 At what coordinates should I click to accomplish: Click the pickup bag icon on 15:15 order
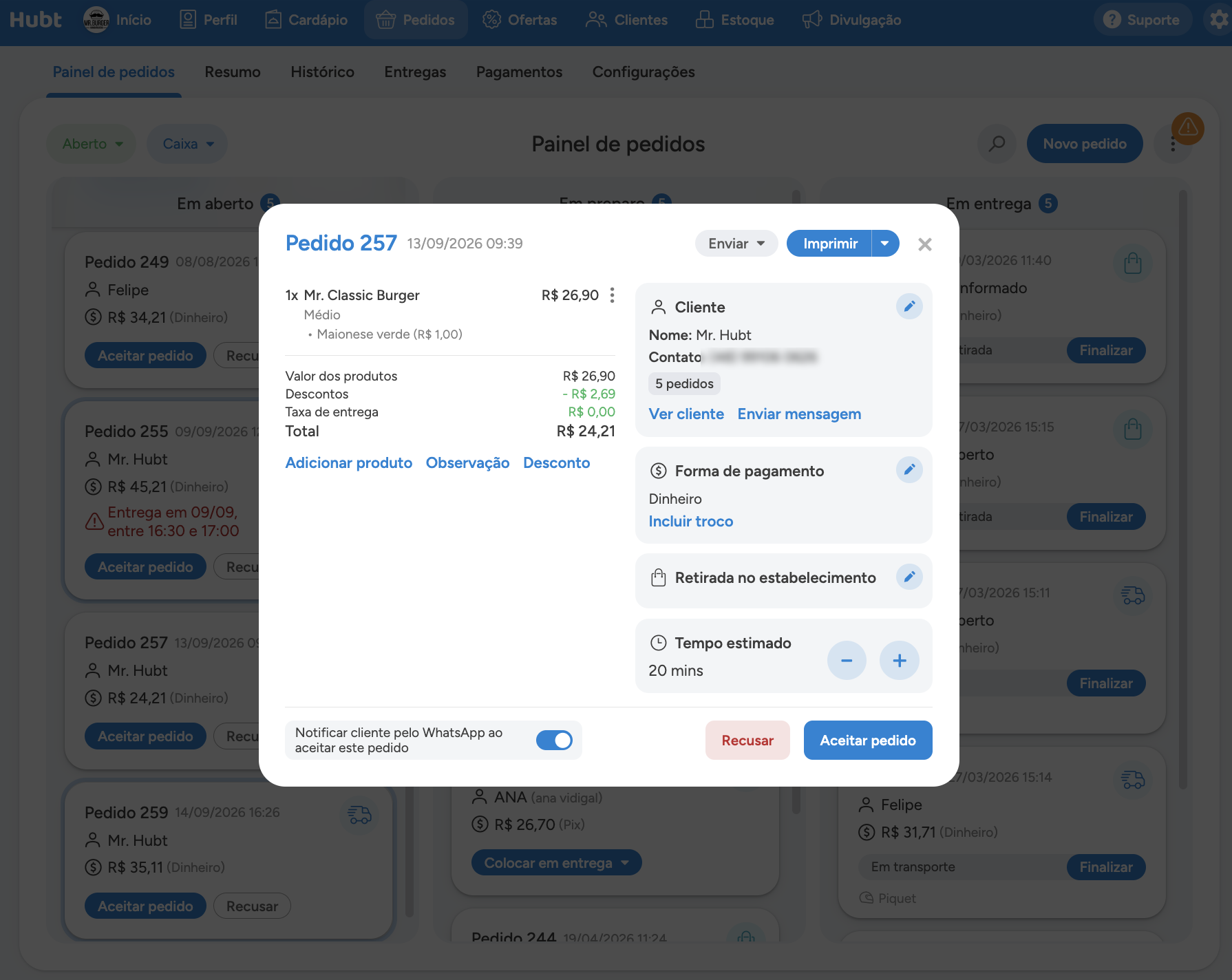click(1133, 430)
